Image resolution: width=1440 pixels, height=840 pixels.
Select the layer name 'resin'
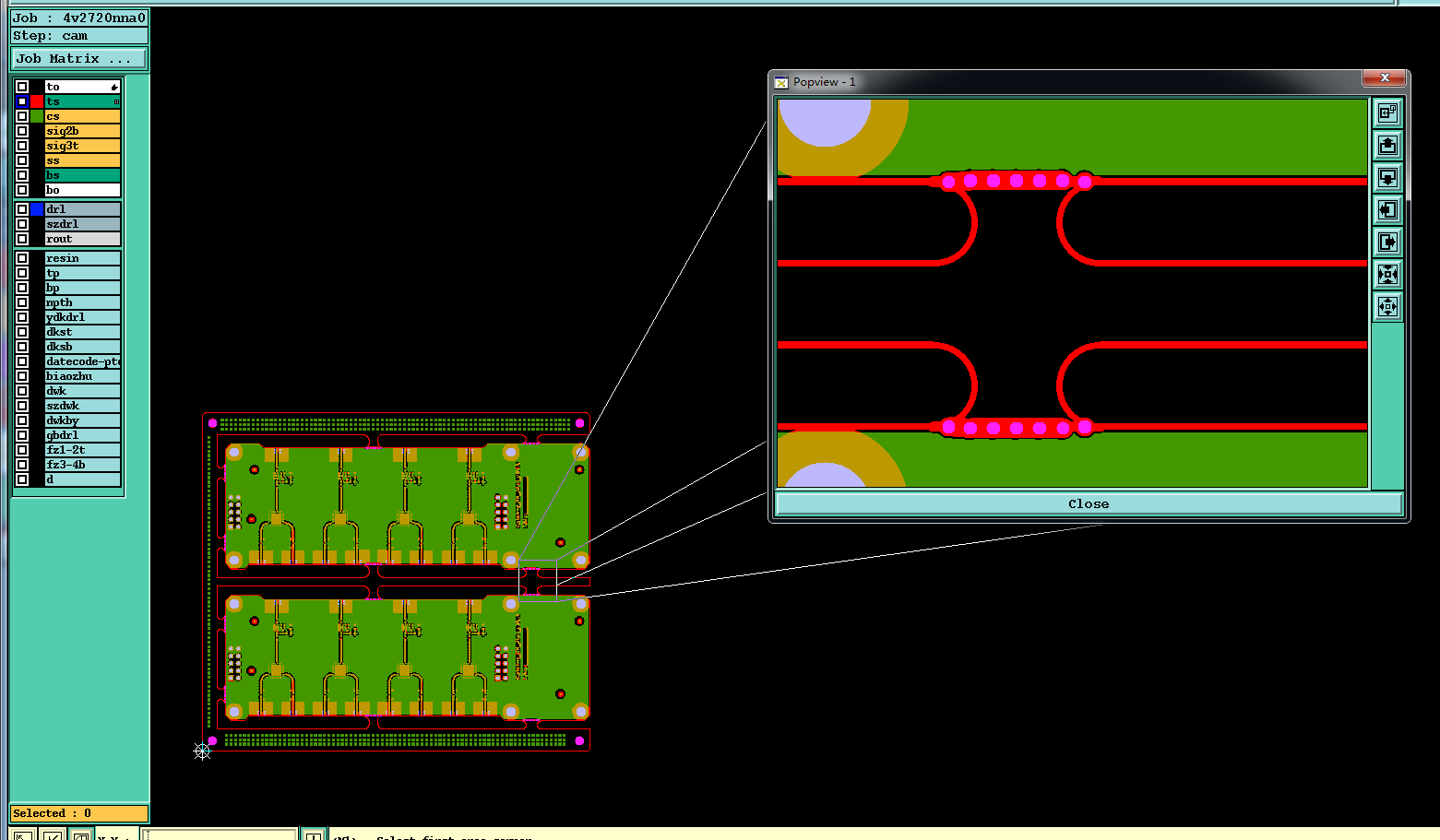coord(83,258)
